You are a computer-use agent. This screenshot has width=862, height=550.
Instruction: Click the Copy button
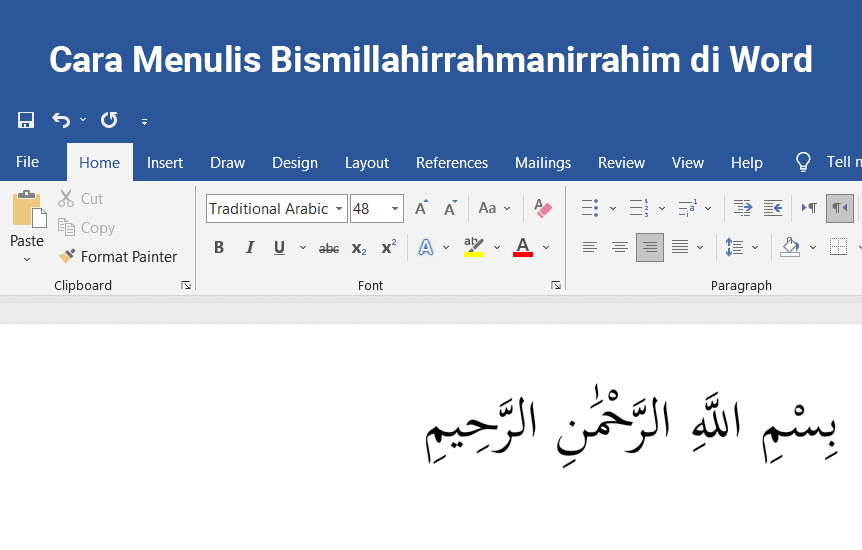tap(86, 228)
